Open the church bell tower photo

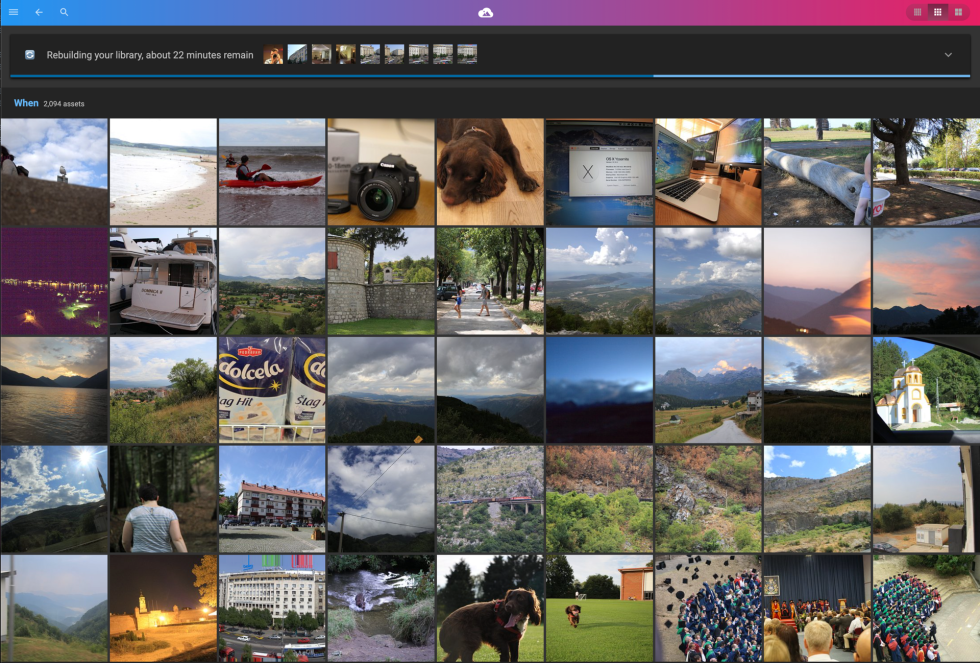click(x=925, y=389)
